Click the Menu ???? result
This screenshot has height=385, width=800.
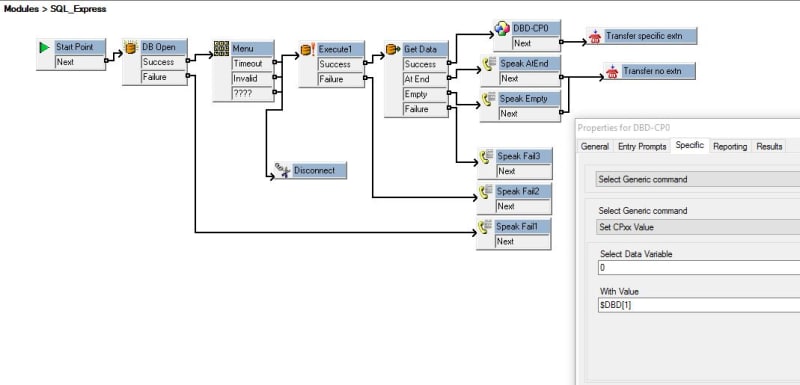click(252, 93)
